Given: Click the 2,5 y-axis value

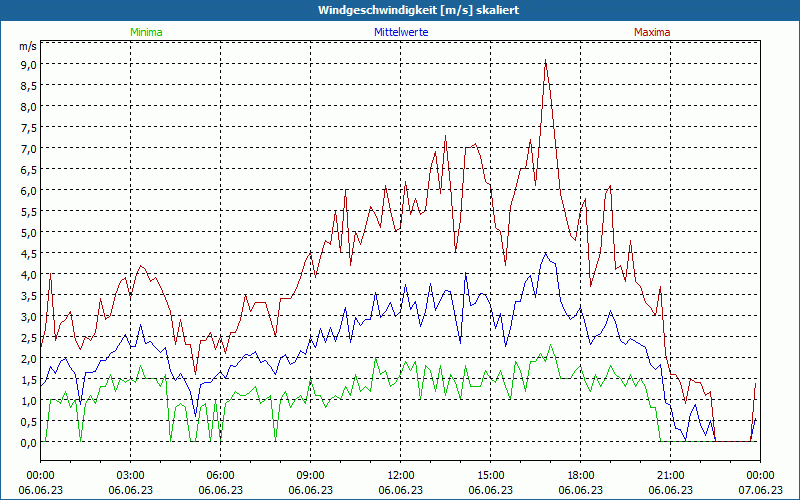Looking at the screenshot, I should click(x=28, y=338).
